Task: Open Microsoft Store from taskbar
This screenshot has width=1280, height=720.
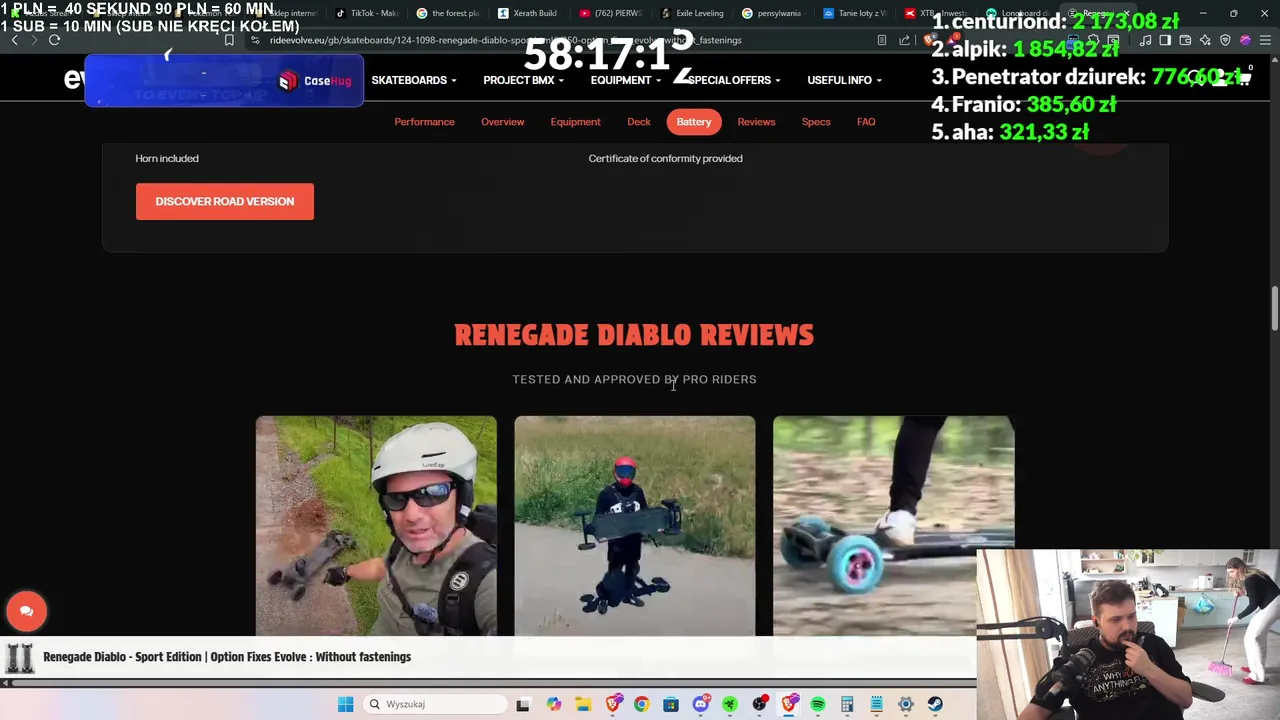Action: [x=670, y=704]
